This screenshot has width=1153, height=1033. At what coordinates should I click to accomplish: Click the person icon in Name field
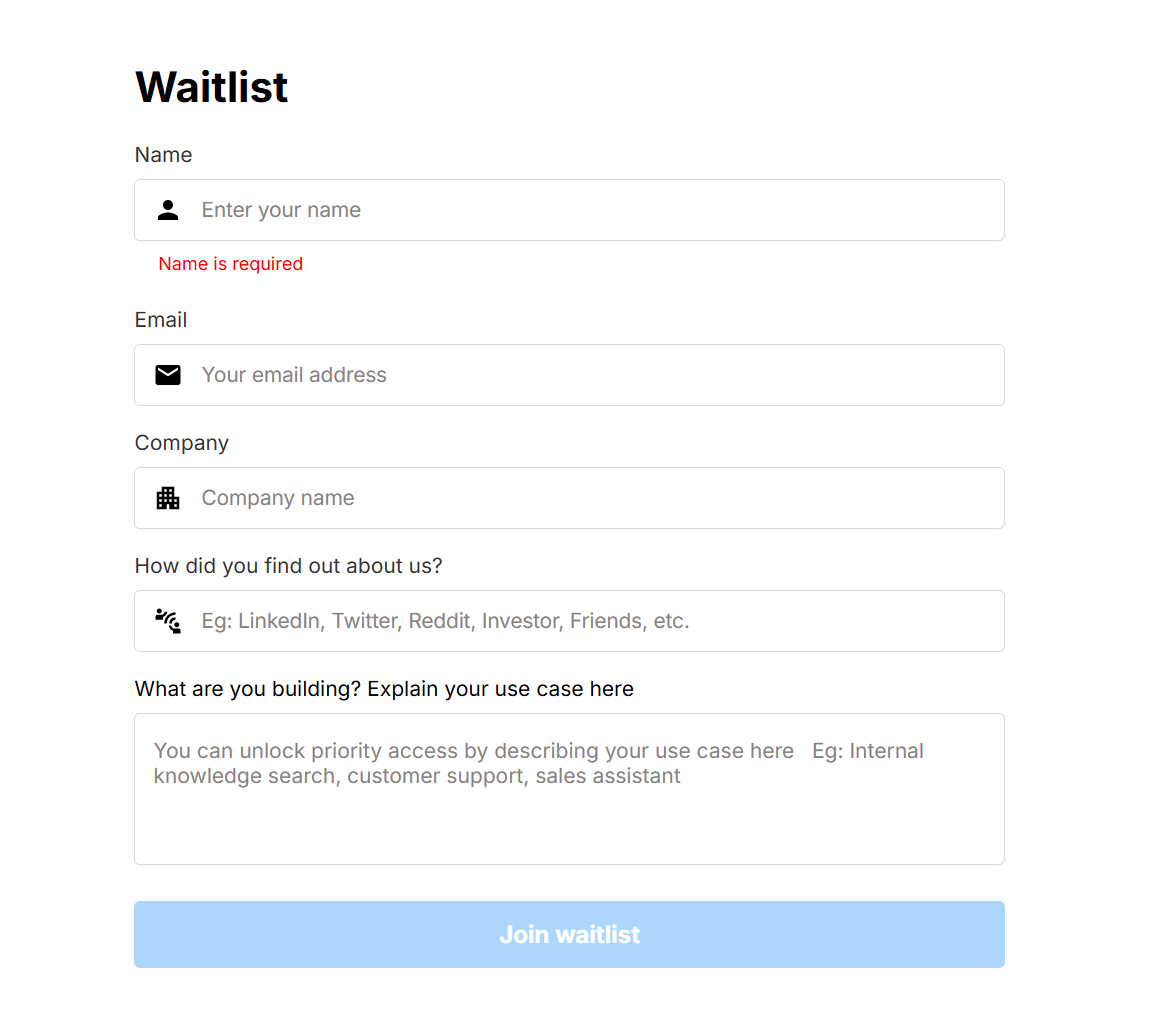(x=168, y=210)
